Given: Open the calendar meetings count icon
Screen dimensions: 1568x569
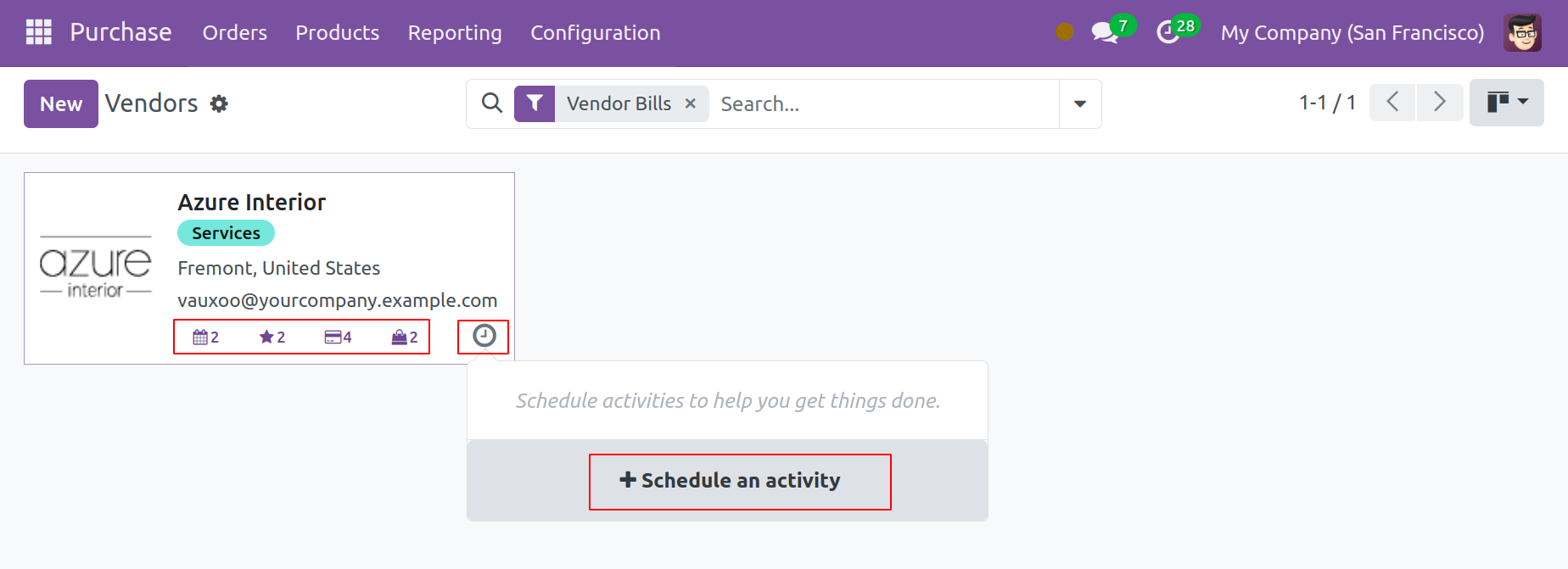Looking at the screenshot, I should point(205,337).
